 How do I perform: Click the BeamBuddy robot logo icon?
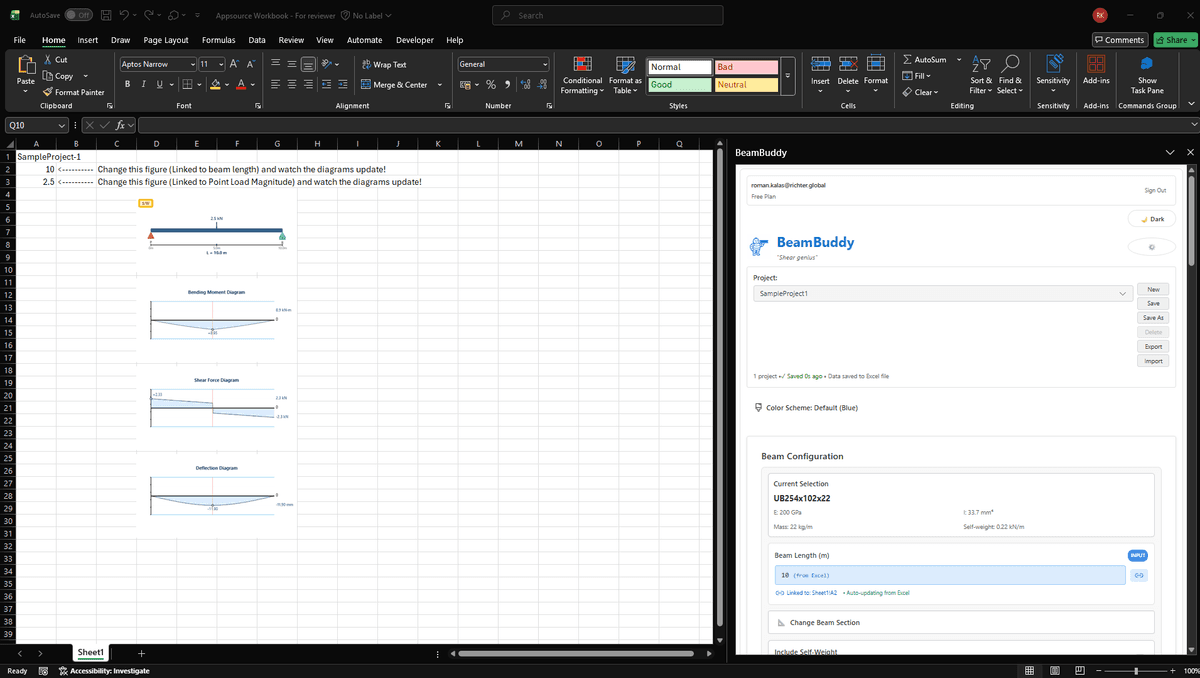(x=757, y=245)
